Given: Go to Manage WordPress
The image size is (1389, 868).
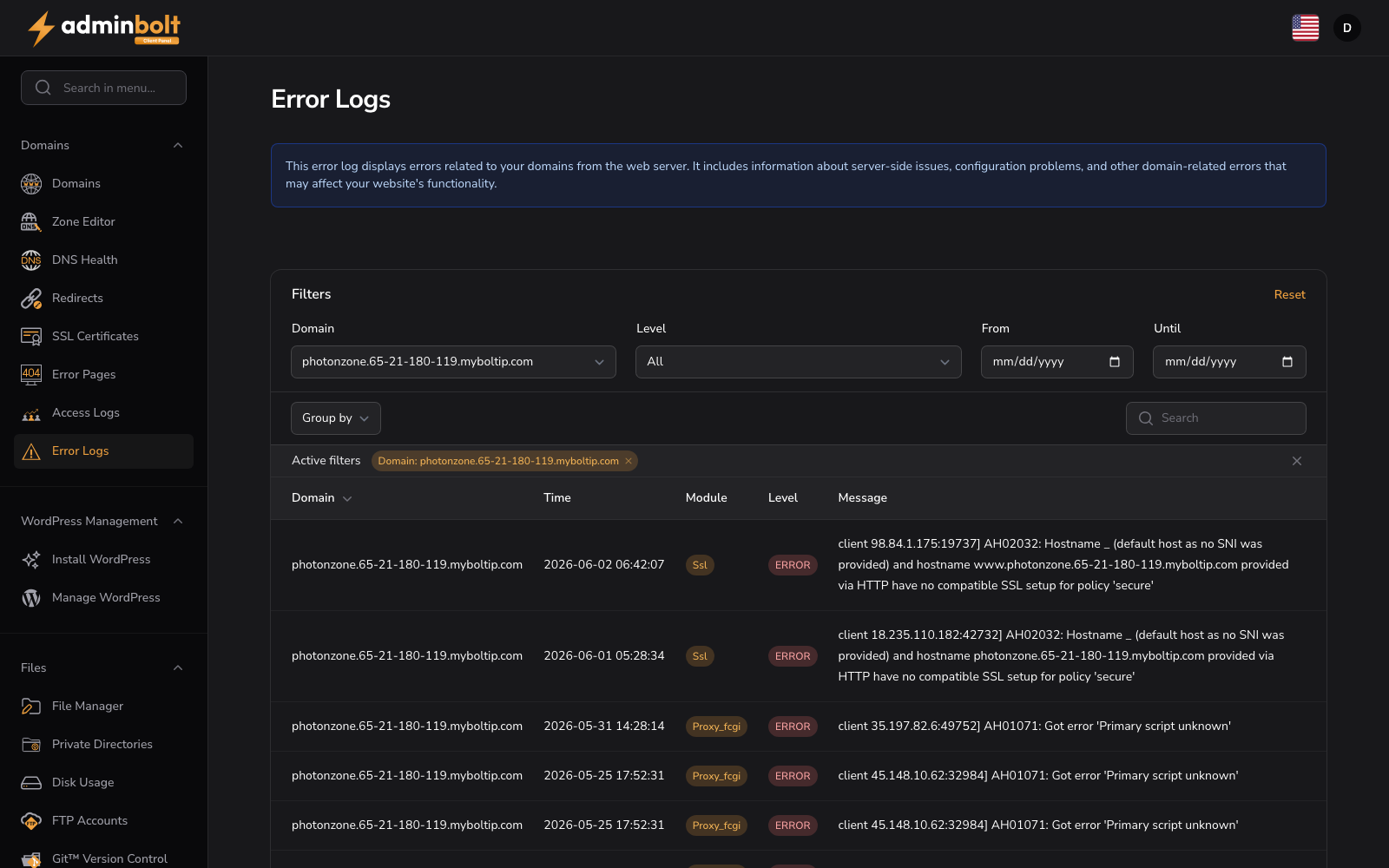Looking at the screenshot, I should [x=103, y=597].
